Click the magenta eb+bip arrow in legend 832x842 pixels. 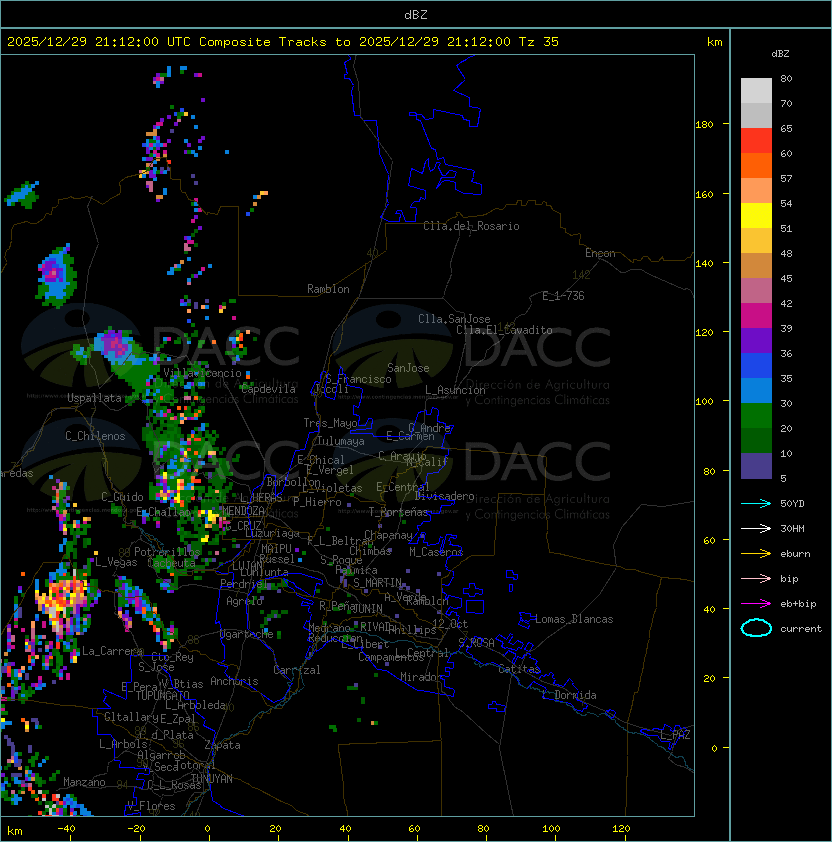point(756,604)
